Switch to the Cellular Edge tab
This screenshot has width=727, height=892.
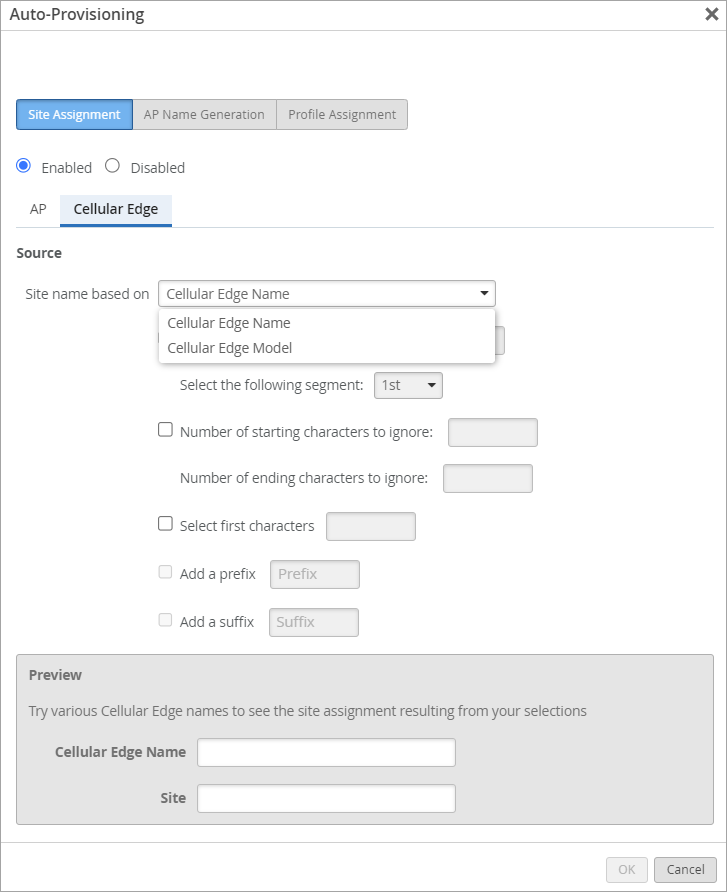pyautogui.click(x=116, y=210)
